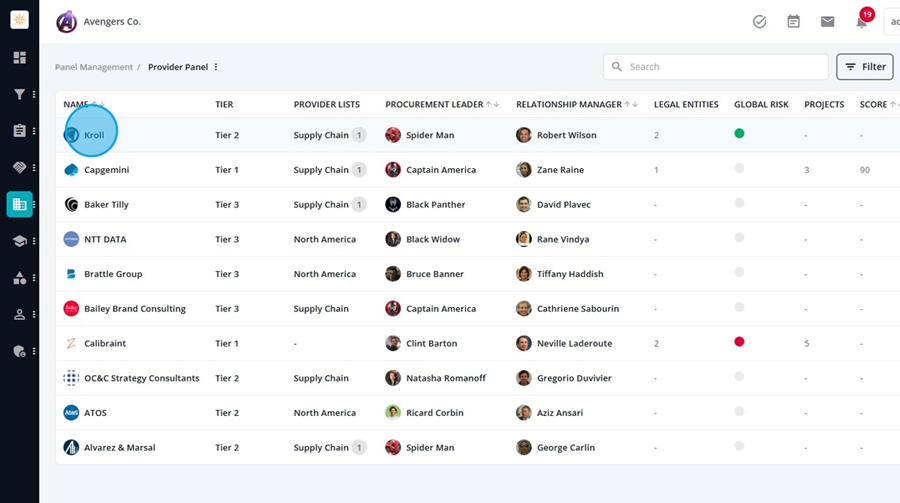The height and width of the screenshot is (503, 900).
Task: Click the ATOS logo icon
Action: 71,413
